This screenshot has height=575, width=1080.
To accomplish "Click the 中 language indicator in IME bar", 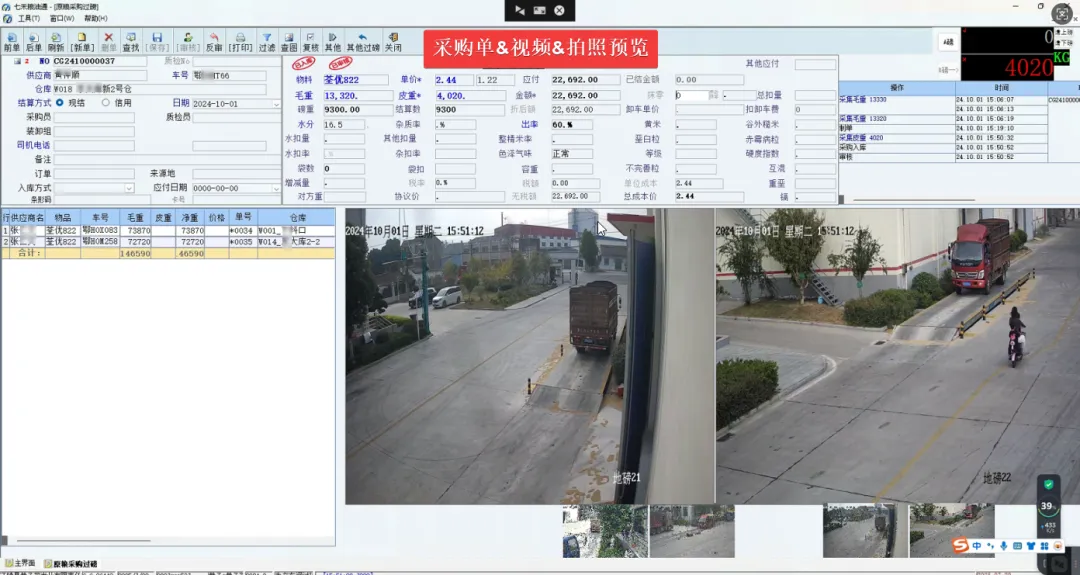I will click(977, 546).
